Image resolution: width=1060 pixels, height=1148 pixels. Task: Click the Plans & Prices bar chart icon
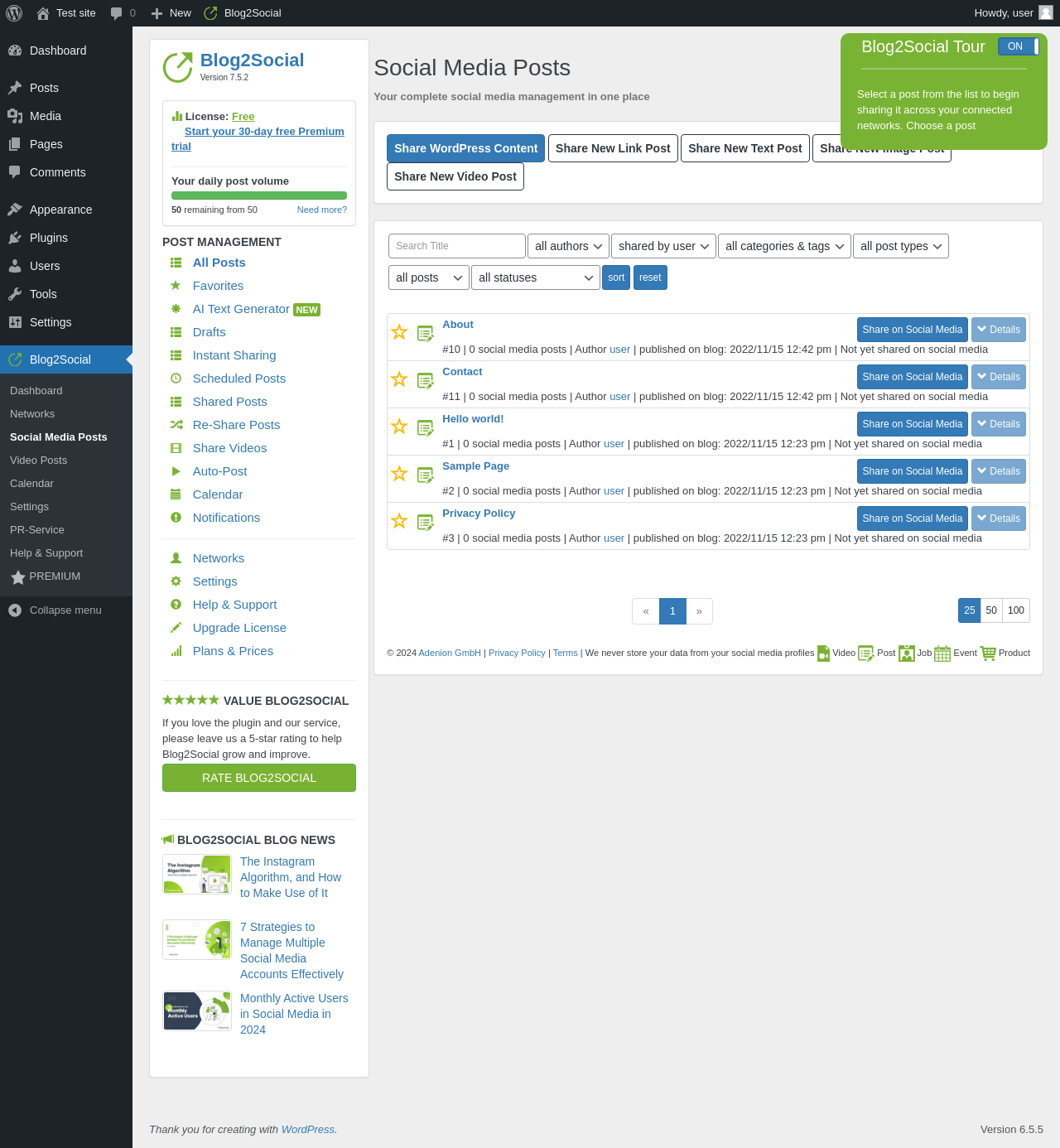click(176, 651)
